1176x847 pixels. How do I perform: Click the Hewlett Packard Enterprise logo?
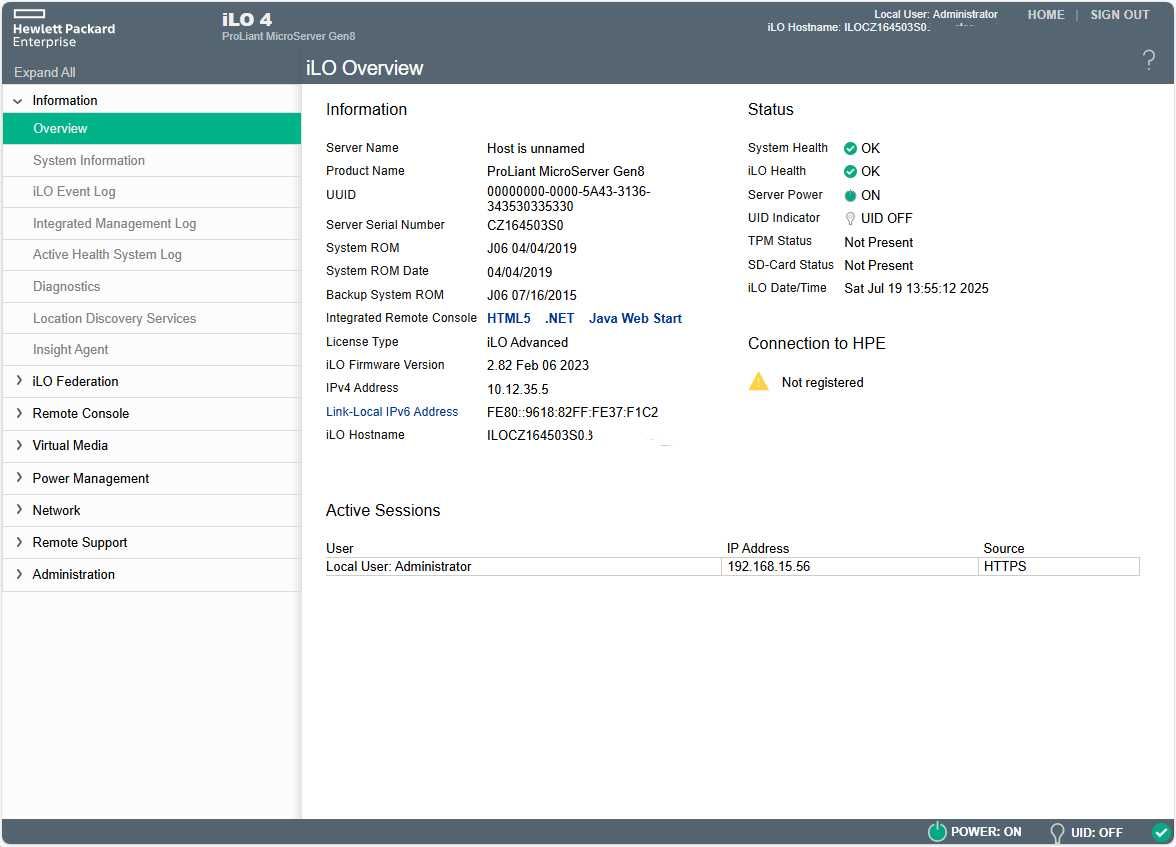pos(64,29)
